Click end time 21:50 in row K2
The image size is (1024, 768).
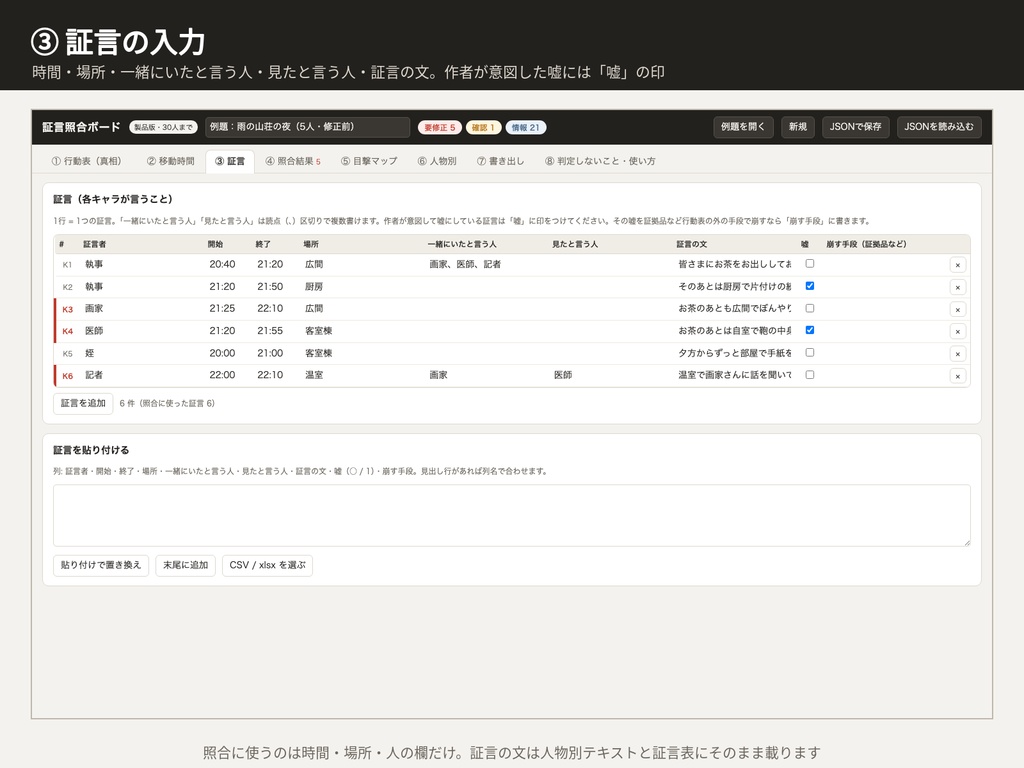click(276, 287)
